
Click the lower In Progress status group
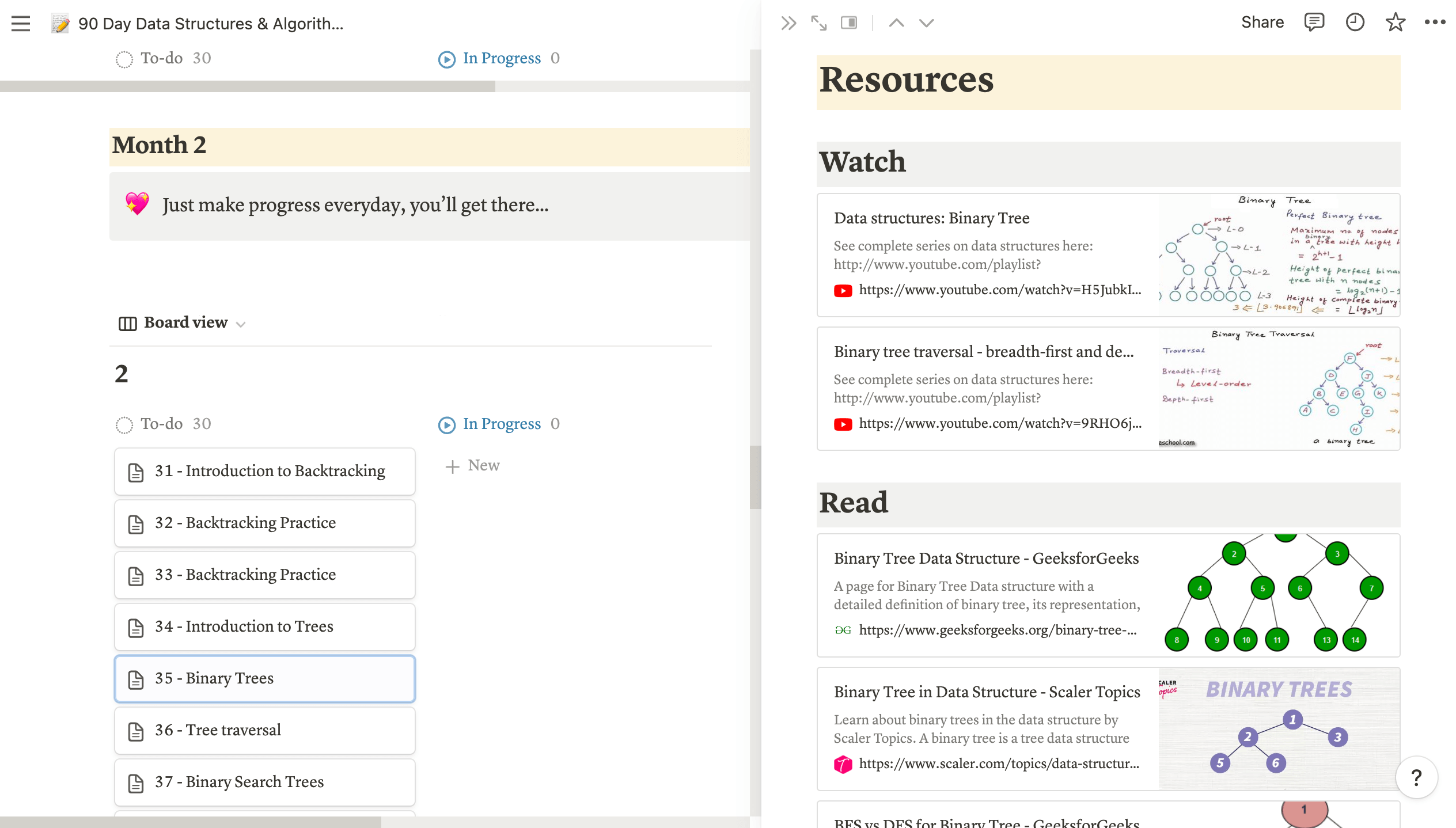pyautogui.click(x=501, y=424)
